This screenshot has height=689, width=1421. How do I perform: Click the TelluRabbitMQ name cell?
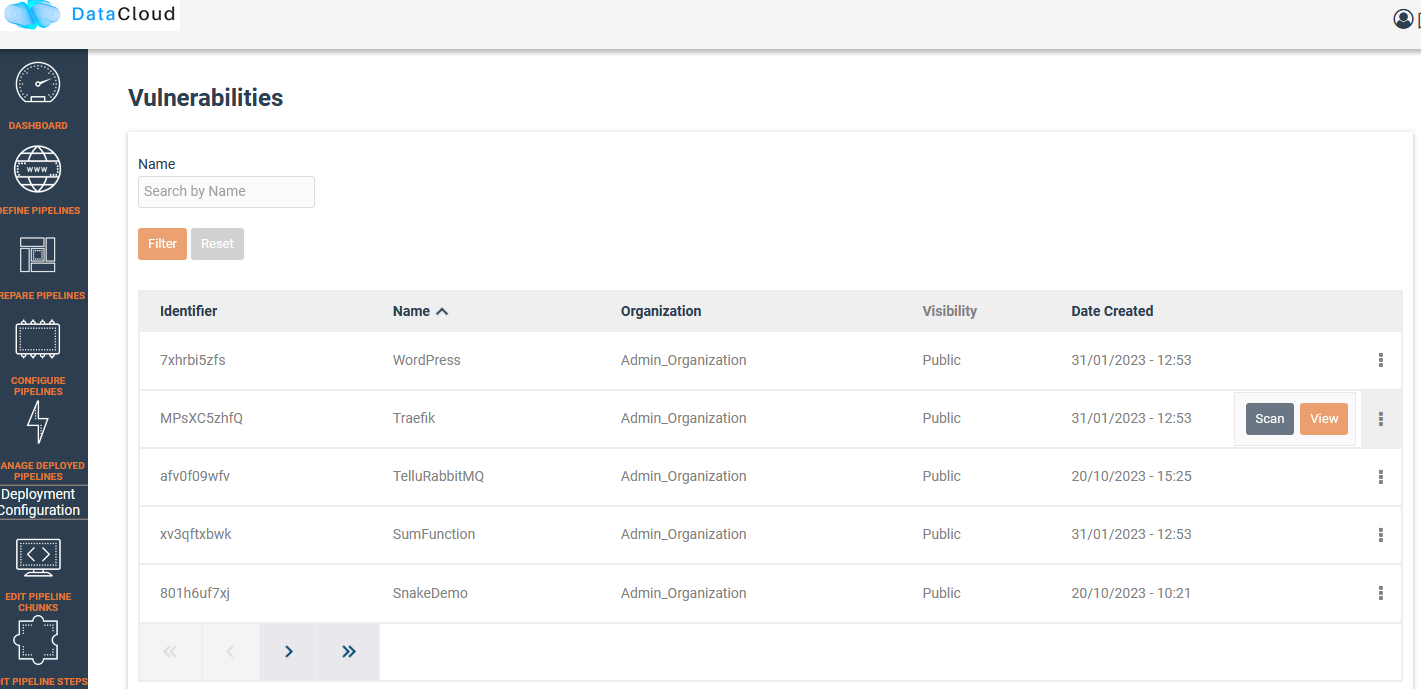pyautogui.click(x=438, y=476)
